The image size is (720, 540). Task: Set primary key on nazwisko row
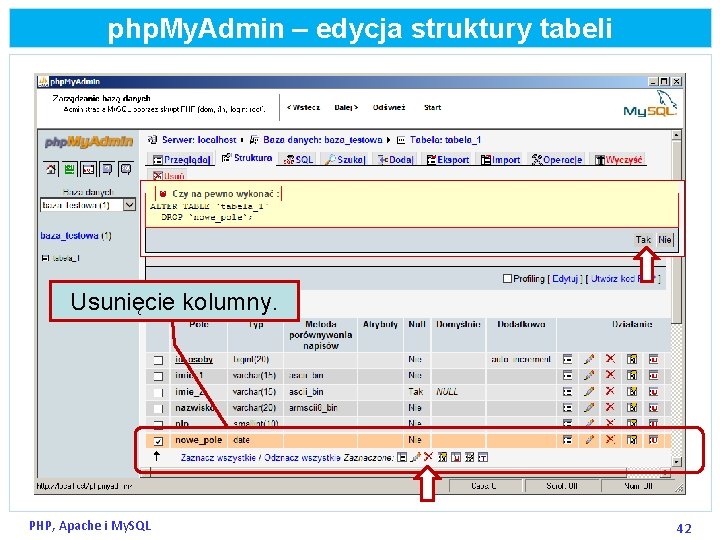[x=632, y=407]
